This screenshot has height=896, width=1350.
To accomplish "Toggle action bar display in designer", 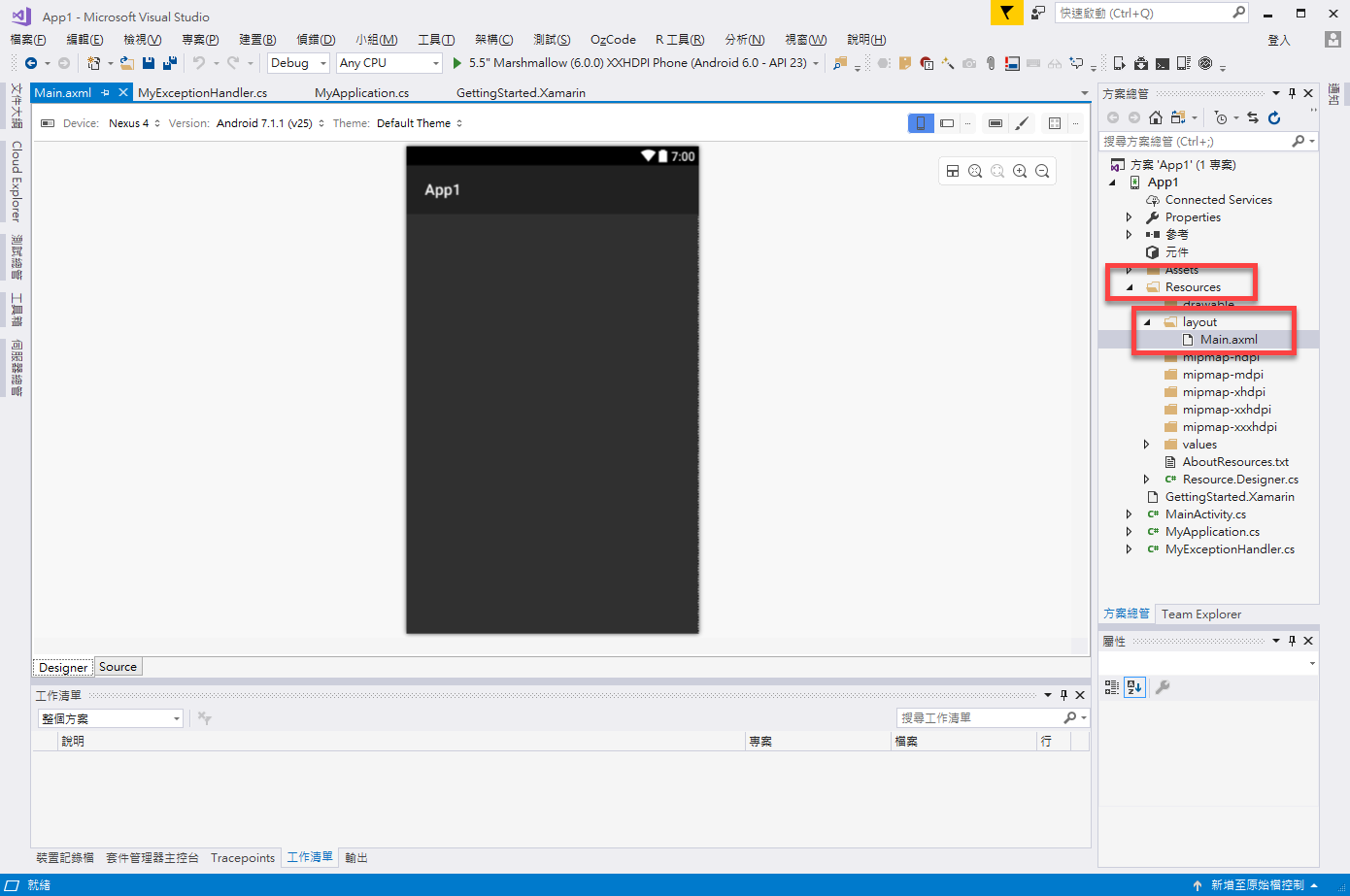I will pos(996,123).
